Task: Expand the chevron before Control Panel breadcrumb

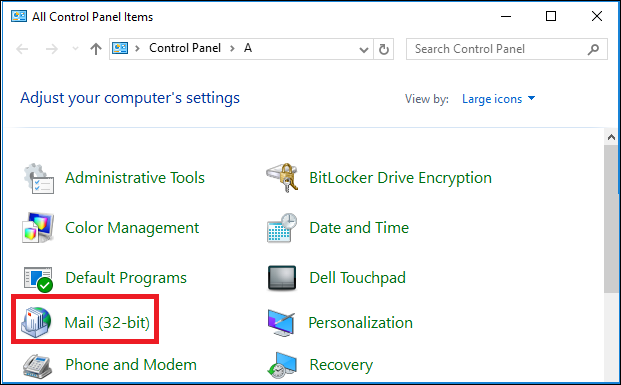Action: [x=137, y=48]
